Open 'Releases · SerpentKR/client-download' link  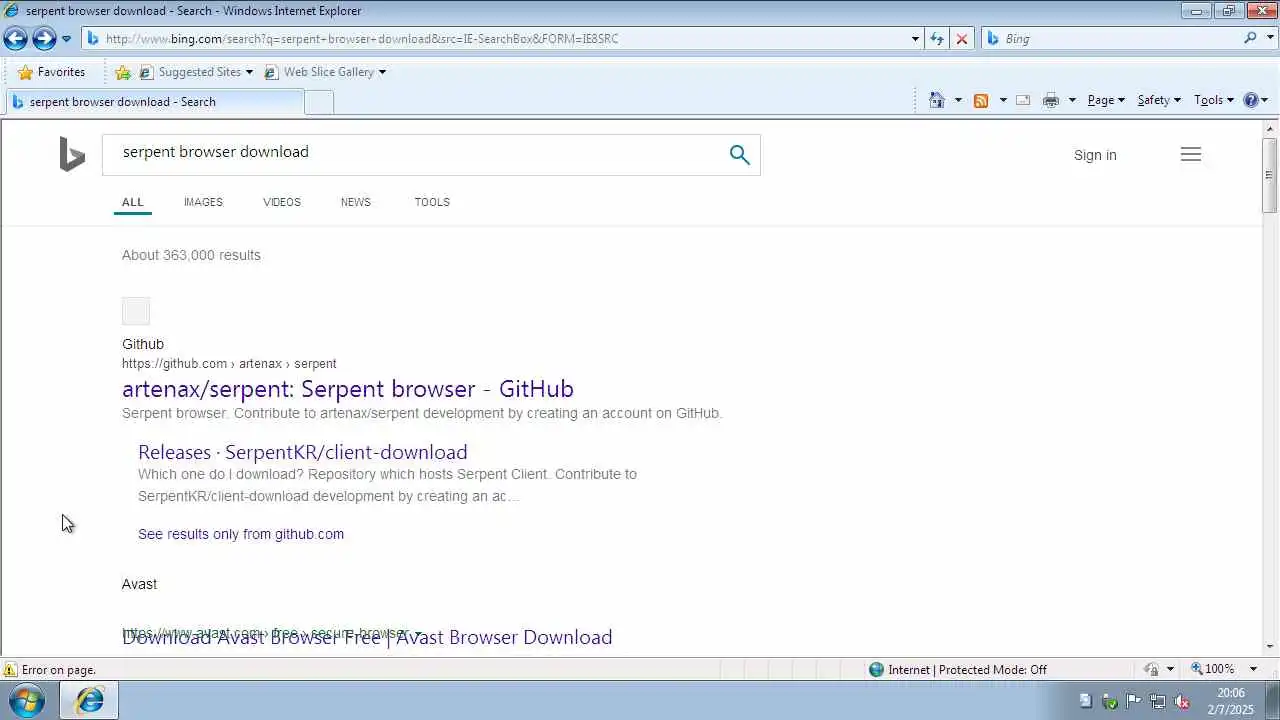(303, 452)
